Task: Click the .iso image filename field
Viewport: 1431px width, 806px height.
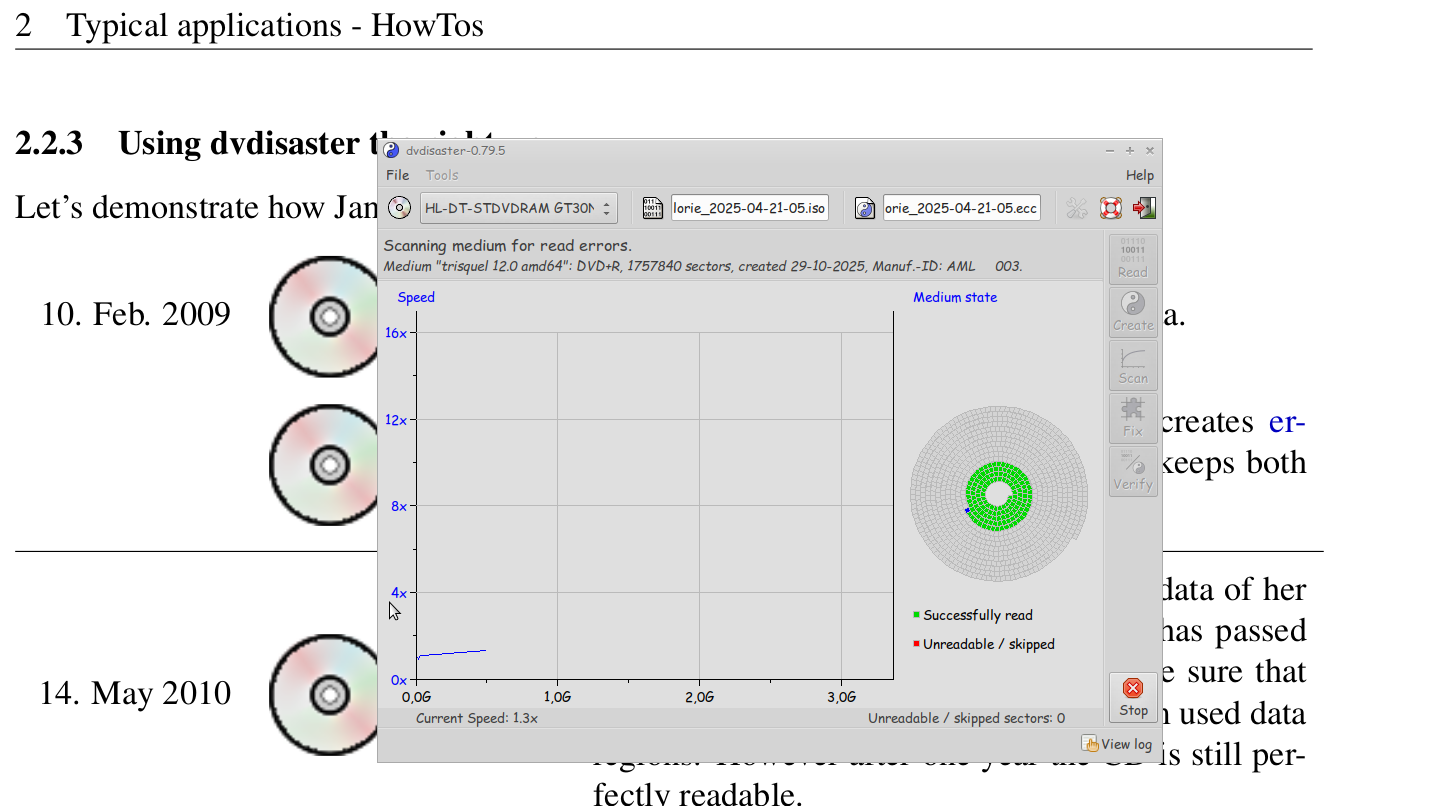Action: pos(749,208)
